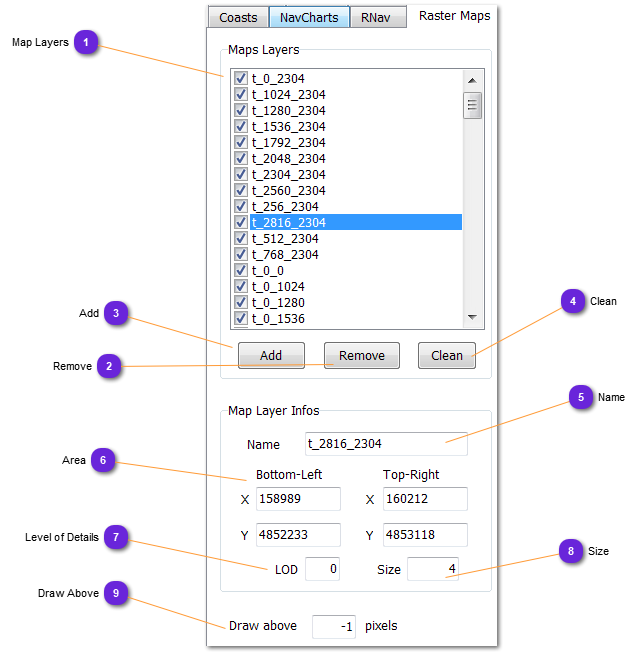
Task: Toggle checkbox for layer t_1536_2304
Action: point(240,126)
